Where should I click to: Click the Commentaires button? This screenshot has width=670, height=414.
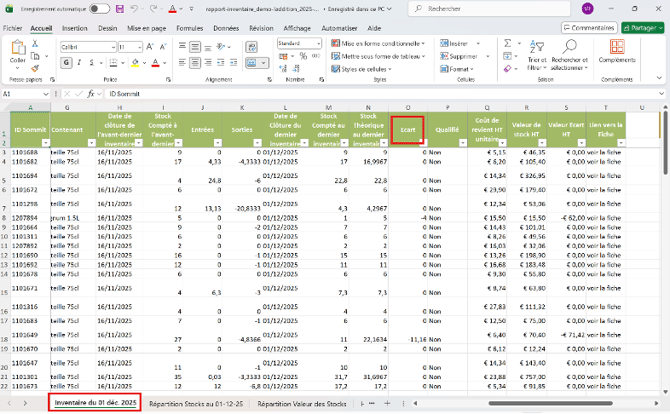[588, 28]
